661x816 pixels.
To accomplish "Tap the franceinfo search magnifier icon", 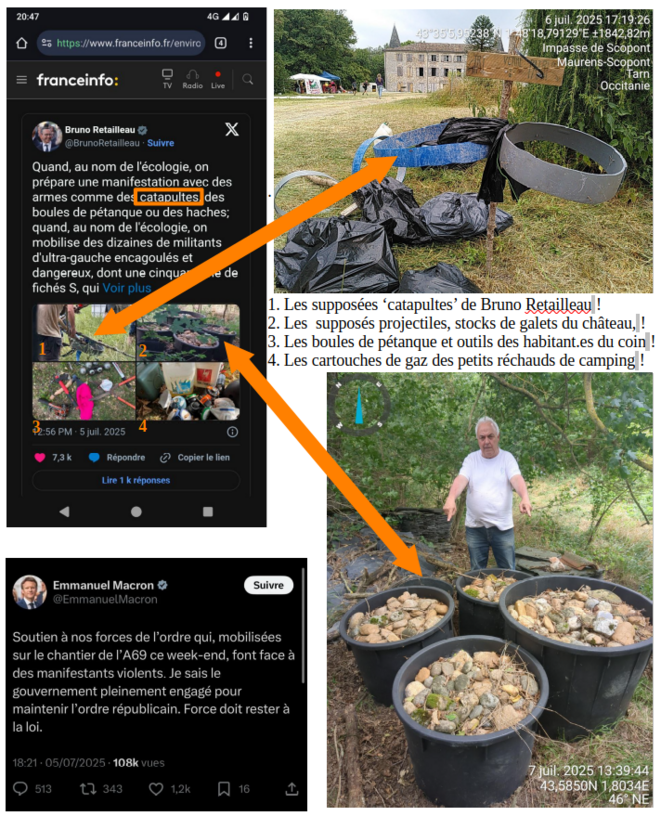I will point(248,79).
